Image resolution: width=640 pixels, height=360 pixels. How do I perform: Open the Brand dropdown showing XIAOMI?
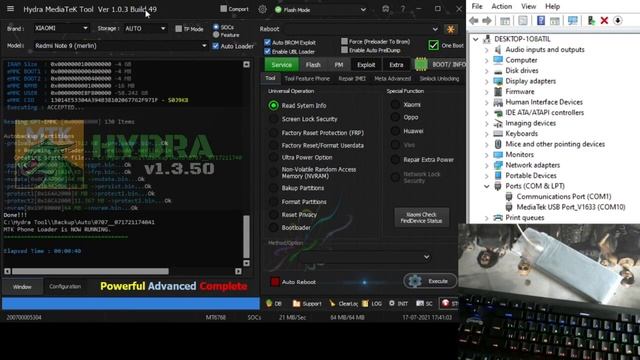[x=60, y=28]
